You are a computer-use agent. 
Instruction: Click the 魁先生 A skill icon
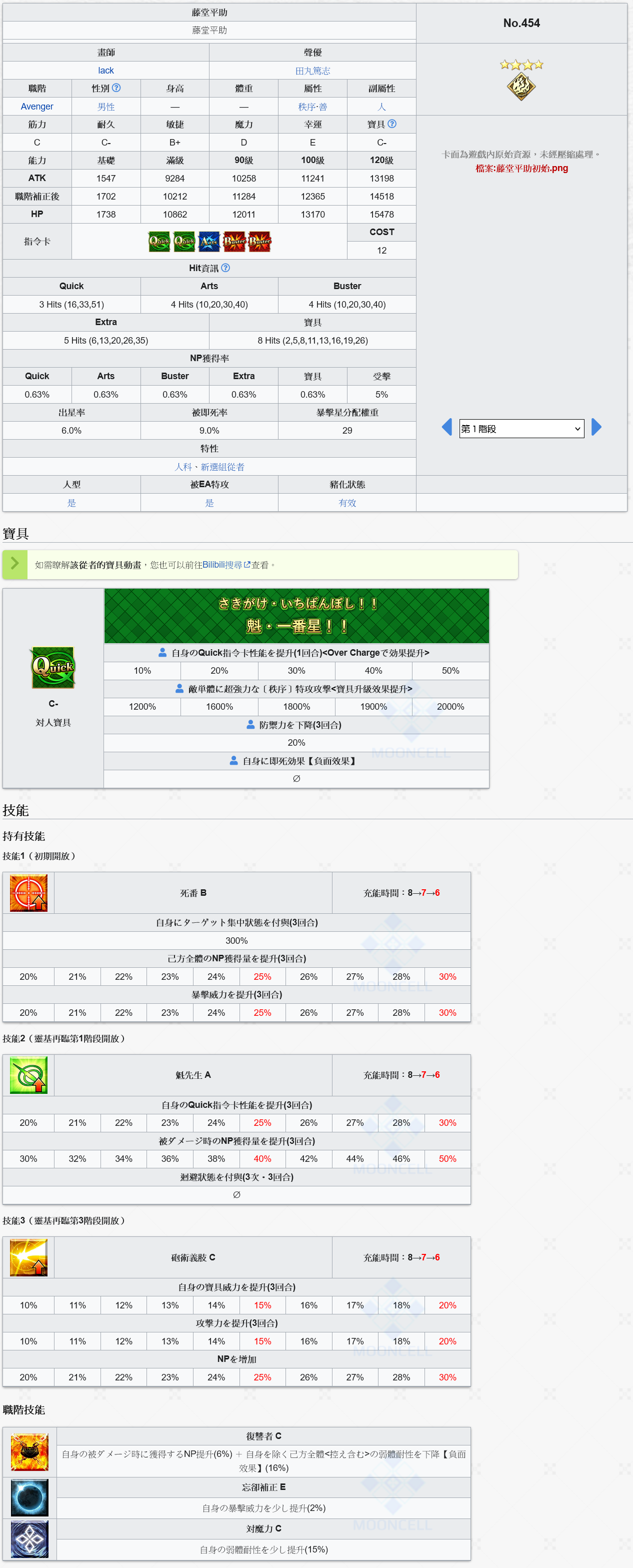point(28,1075)
